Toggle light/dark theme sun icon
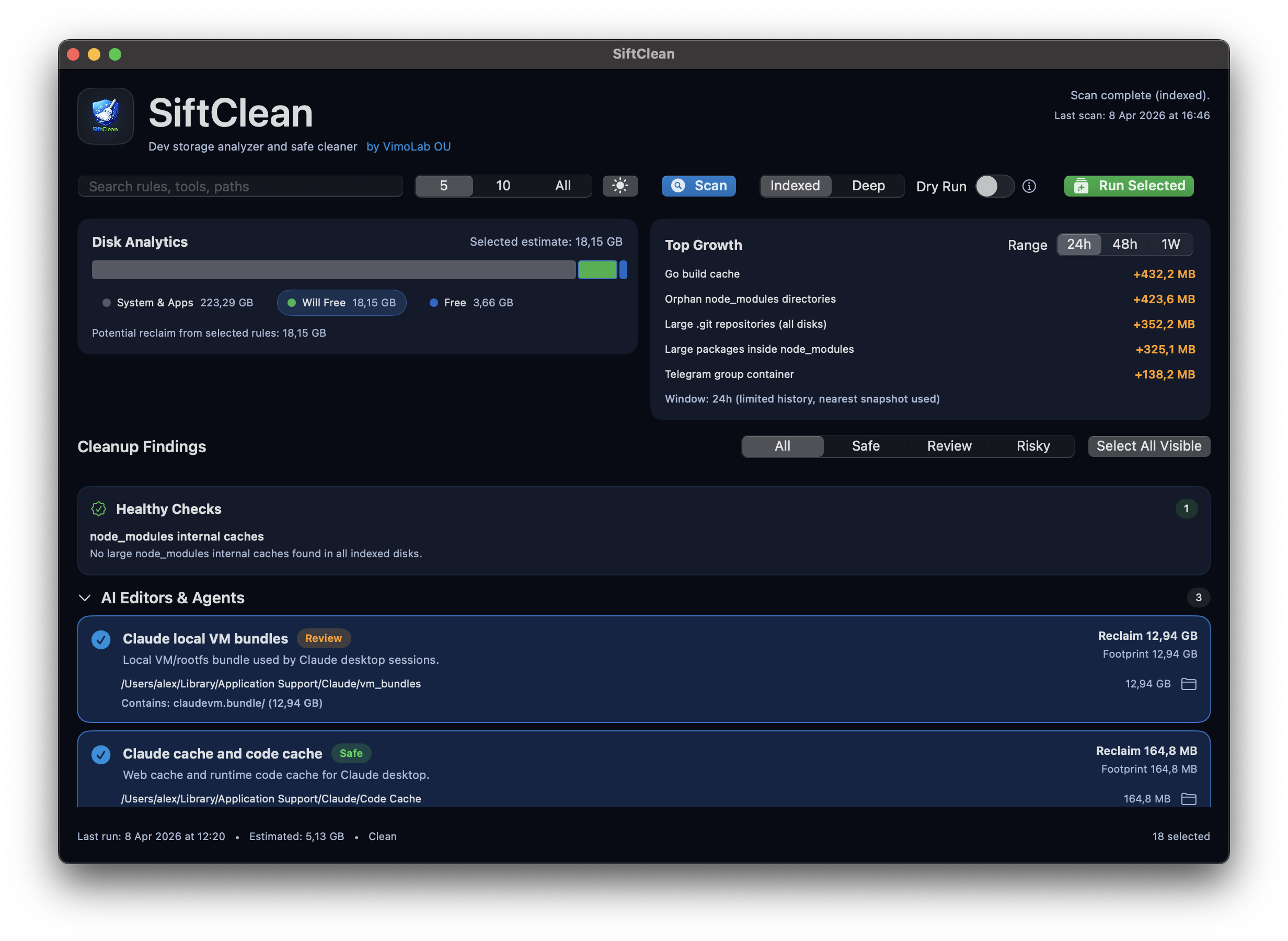Image resolution: width=1288 pixels, height=941 pixels. [620, 186]
